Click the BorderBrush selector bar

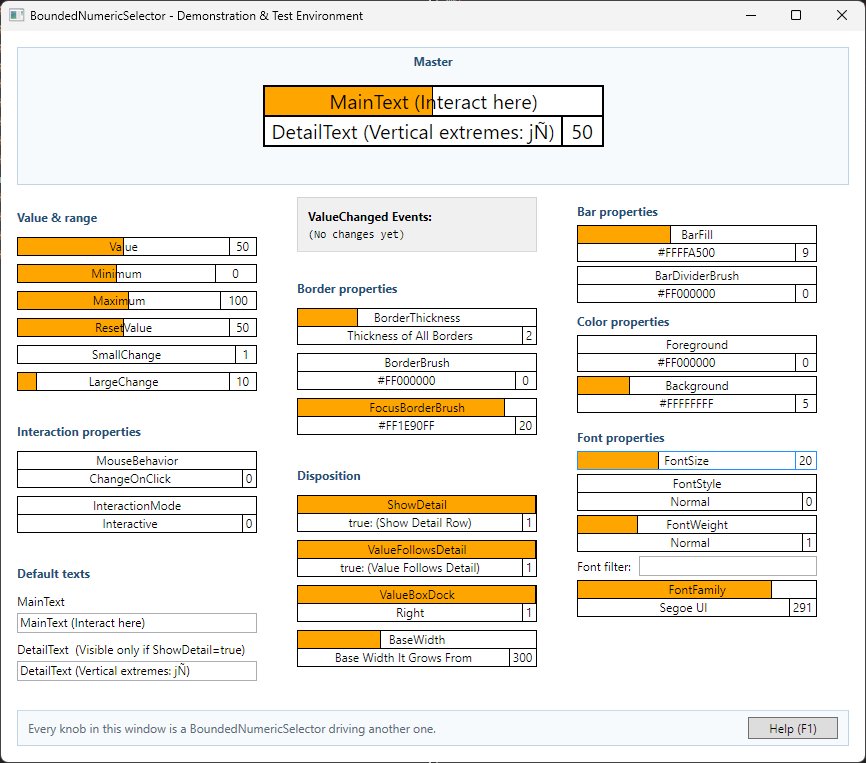[417, 363]
